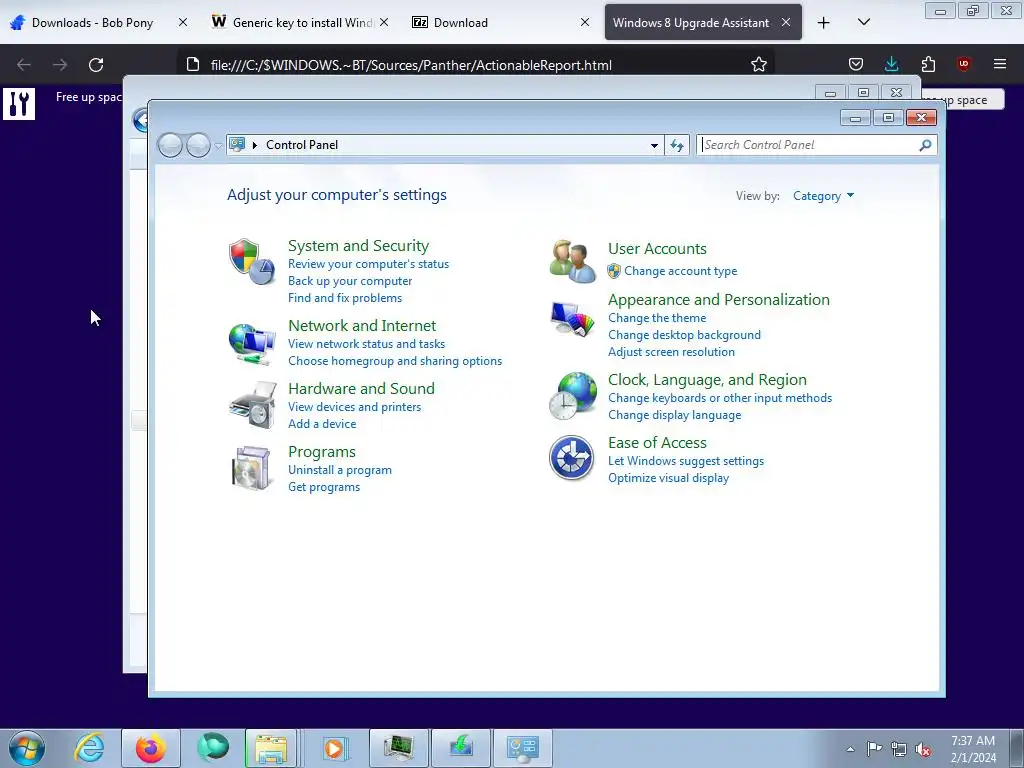Open the View by Category dropdown
1024x768 pixels.
click(x=823, y=196)
